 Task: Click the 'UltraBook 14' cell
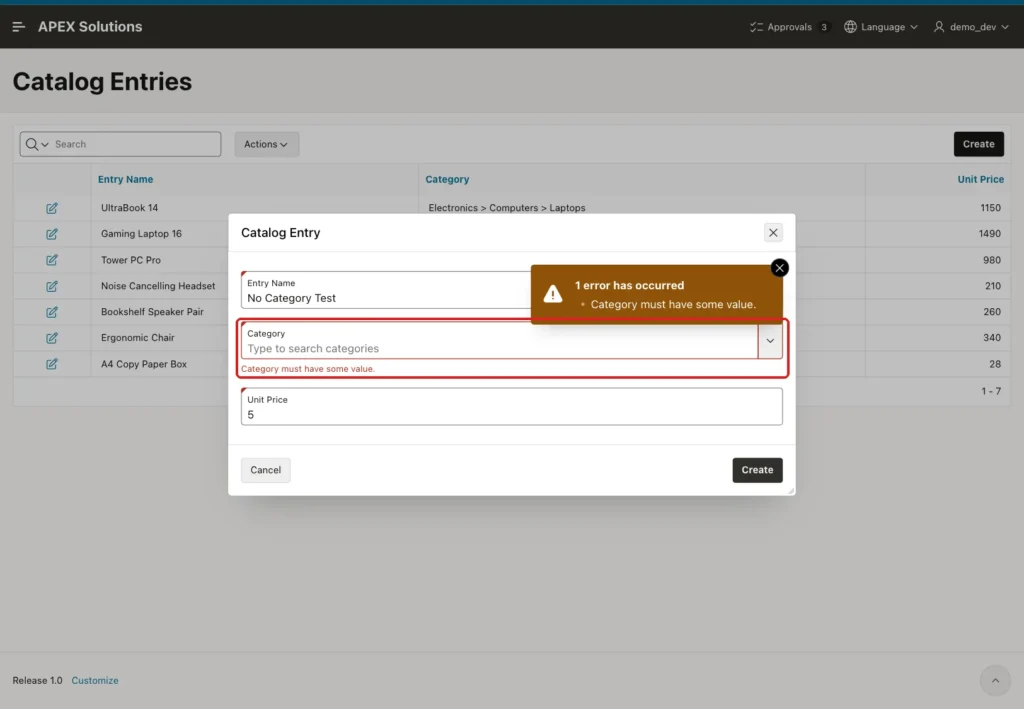129,208
